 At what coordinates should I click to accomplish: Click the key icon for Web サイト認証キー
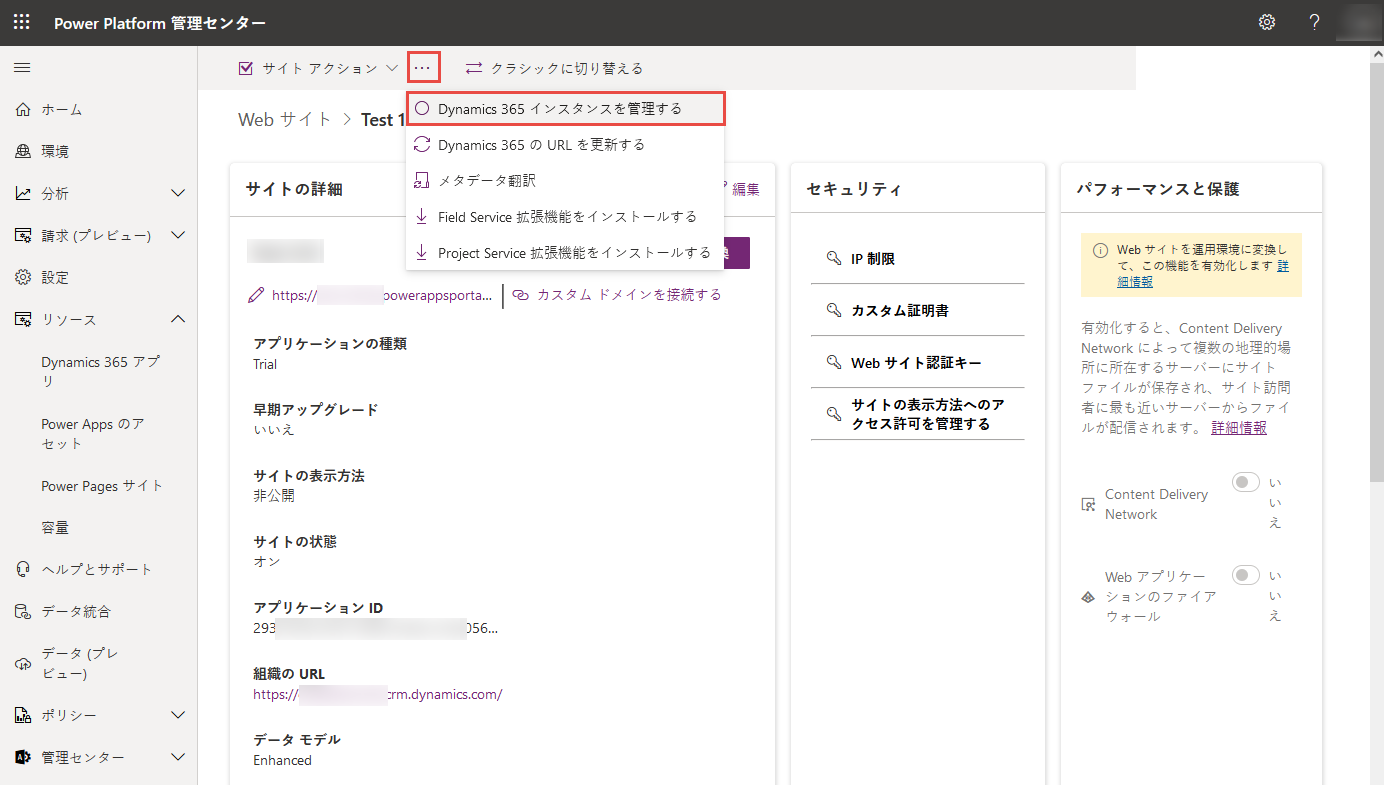pos(834,362)
